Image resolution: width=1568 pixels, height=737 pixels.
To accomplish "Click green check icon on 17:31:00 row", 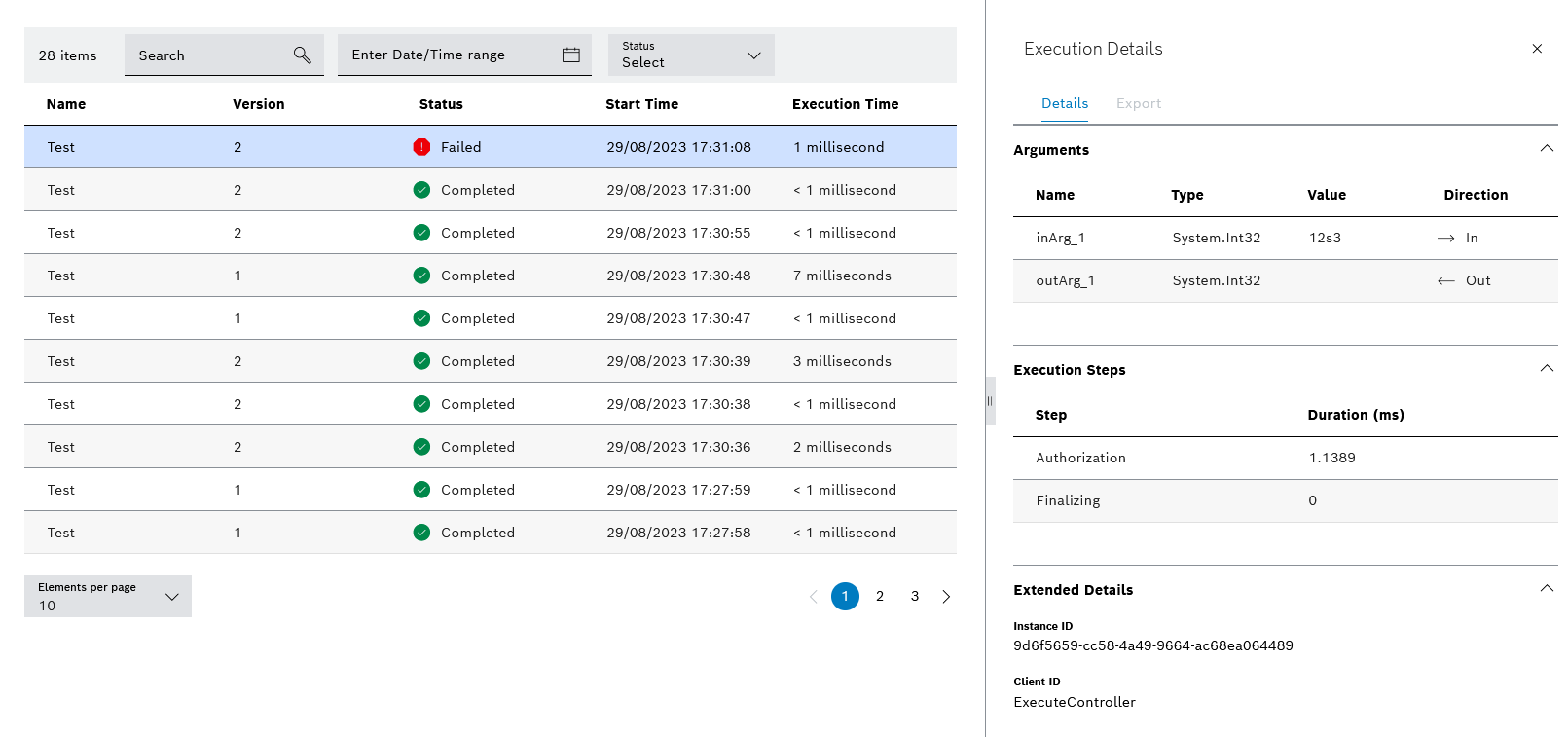I will [421, 190].
